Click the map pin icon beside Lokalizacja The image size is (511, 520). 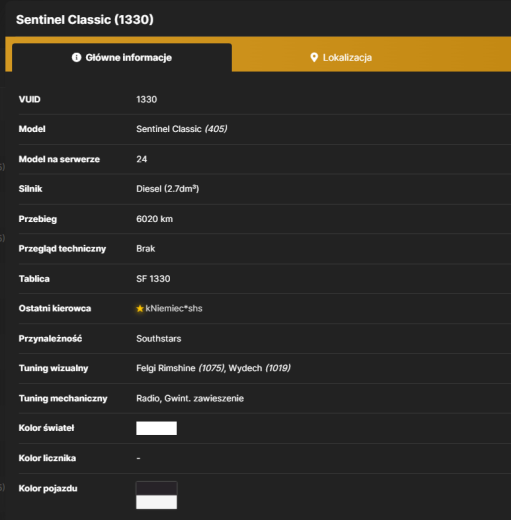[x=314, y=57]
